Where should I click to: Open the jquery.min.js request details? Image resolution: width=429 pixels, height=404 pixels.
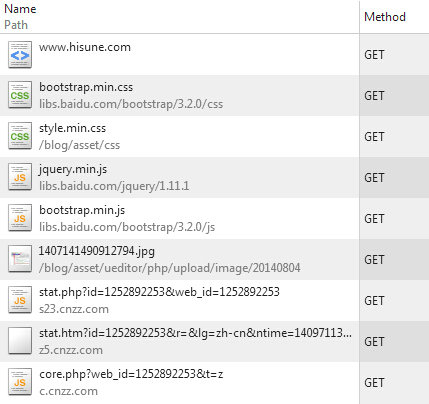point(214,177)
